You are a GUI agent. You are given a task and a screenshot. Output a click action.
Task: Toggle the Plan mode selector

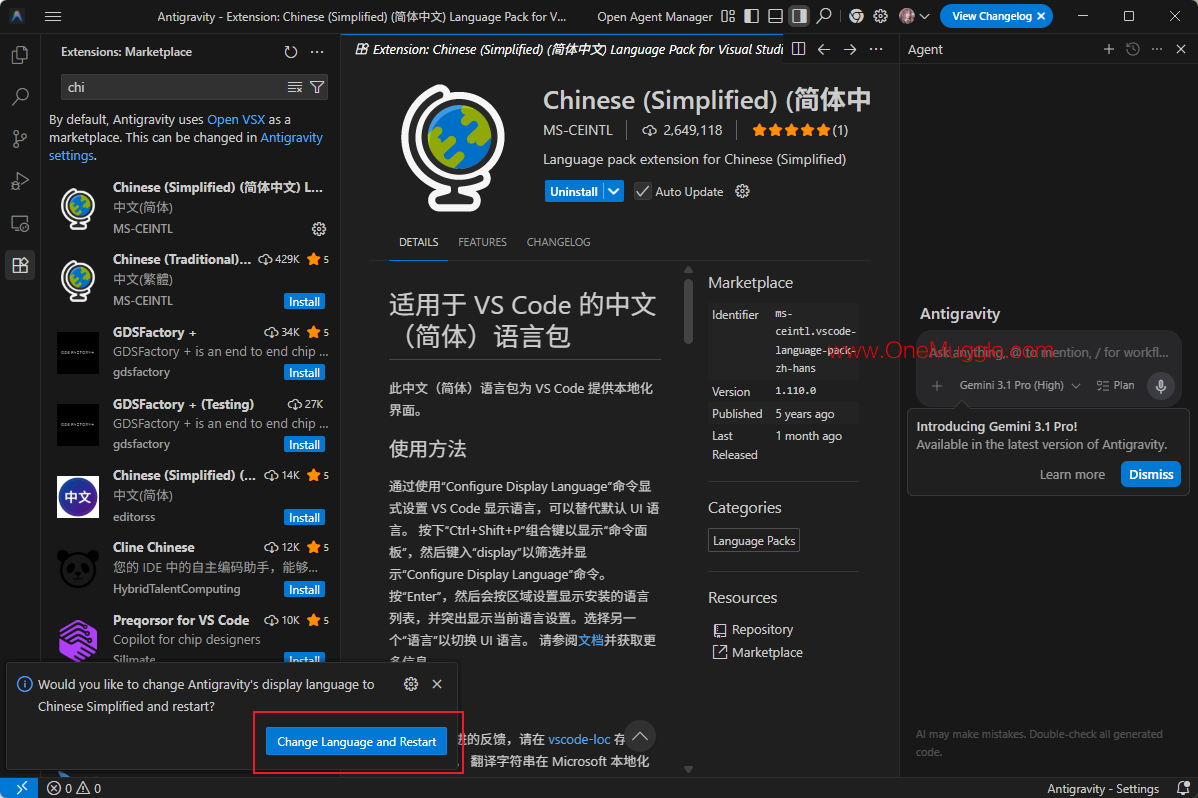1115,385
